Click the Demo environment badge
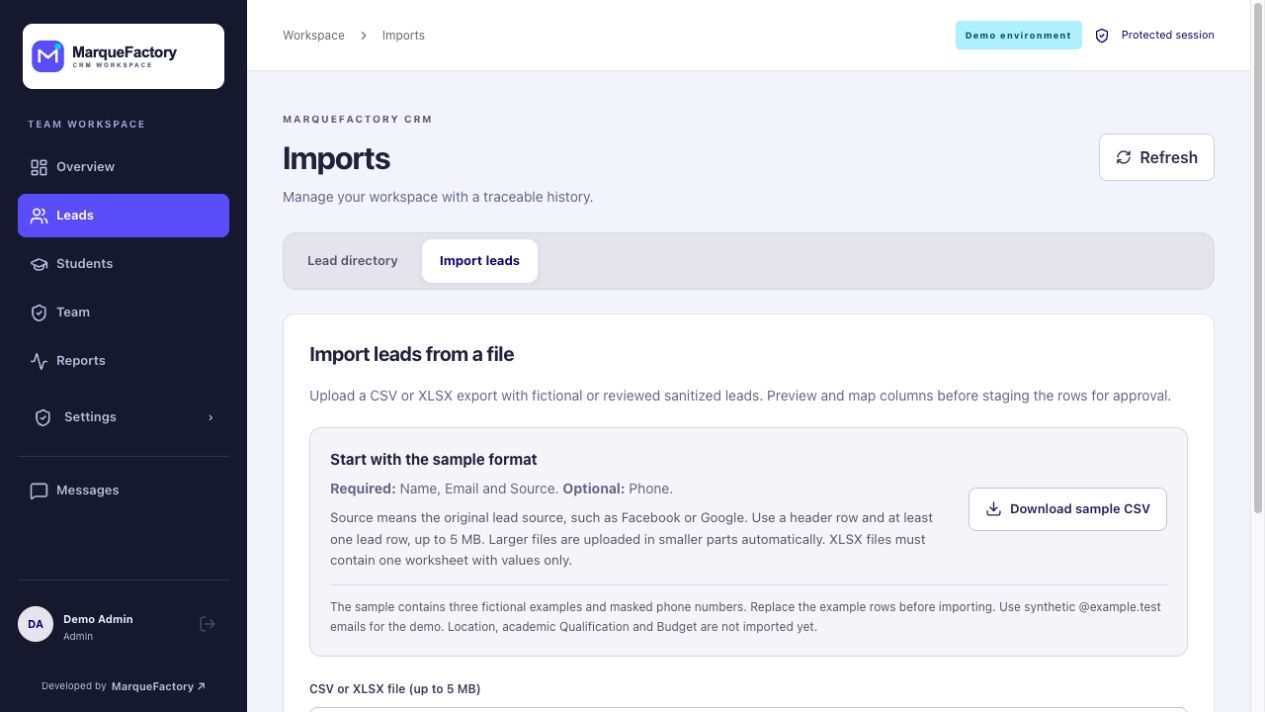Image resolution: width=1265 pixels, height=712 pixels. 1018,35
